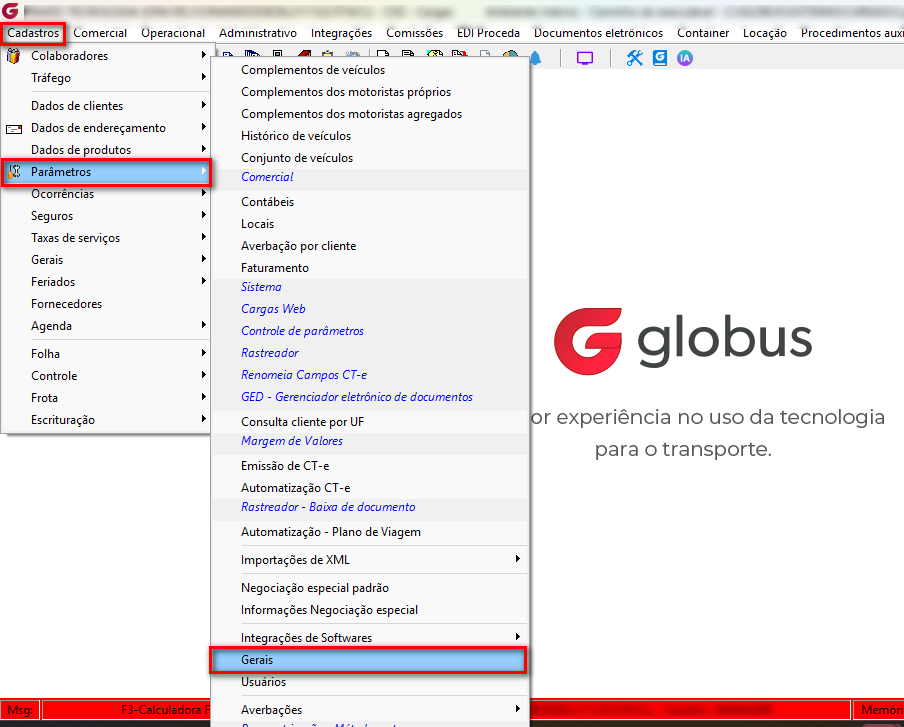Choose Averbação por cliente
Image resolution: width=904 pixels, height=727 pixels.
coord(370,246)
